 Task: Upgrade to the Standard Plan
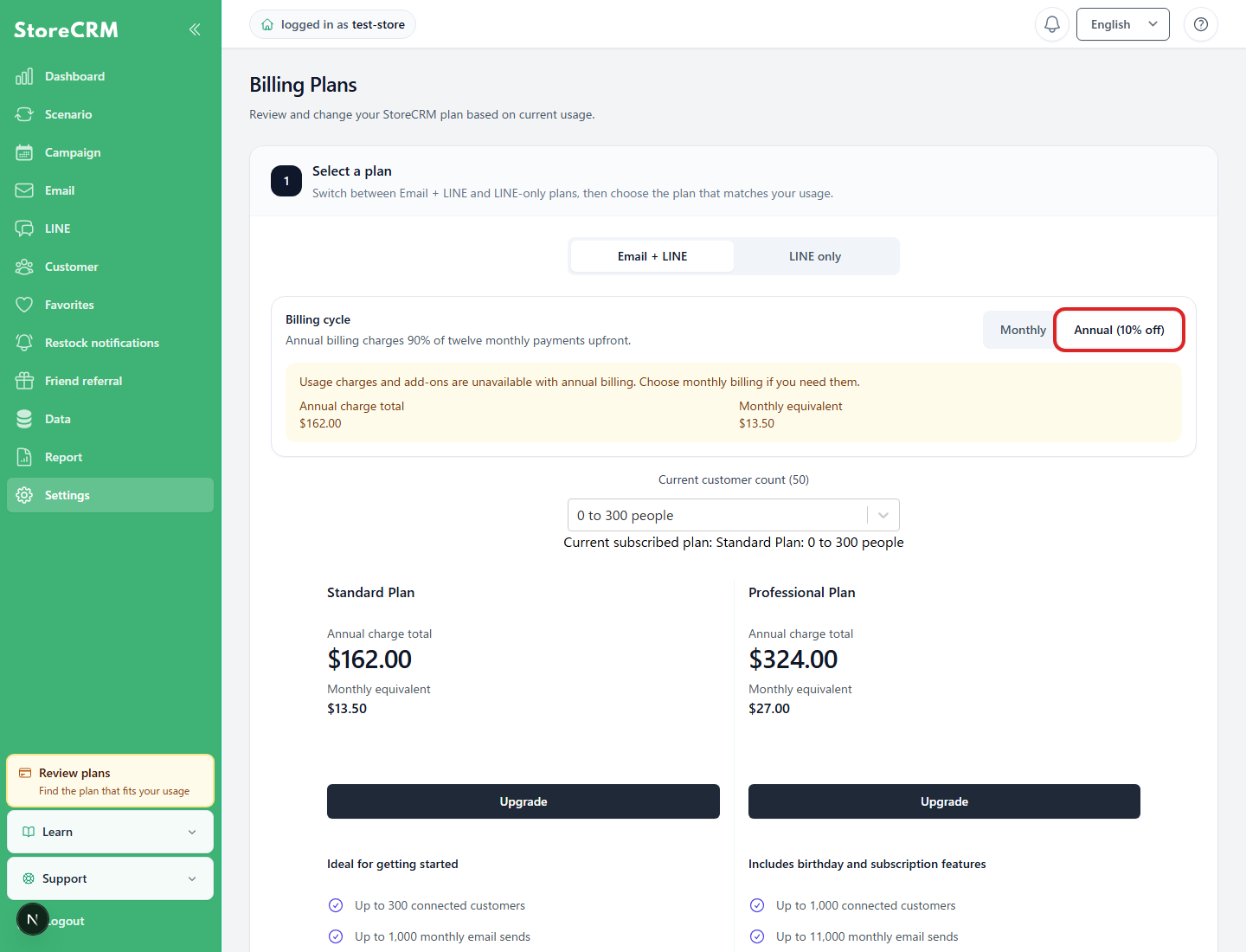point(523,801)
